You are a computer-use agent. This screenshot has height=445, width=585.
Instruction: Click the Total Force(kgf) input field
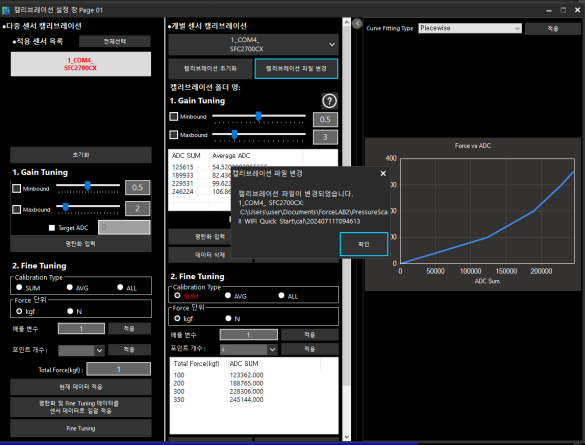119,369
